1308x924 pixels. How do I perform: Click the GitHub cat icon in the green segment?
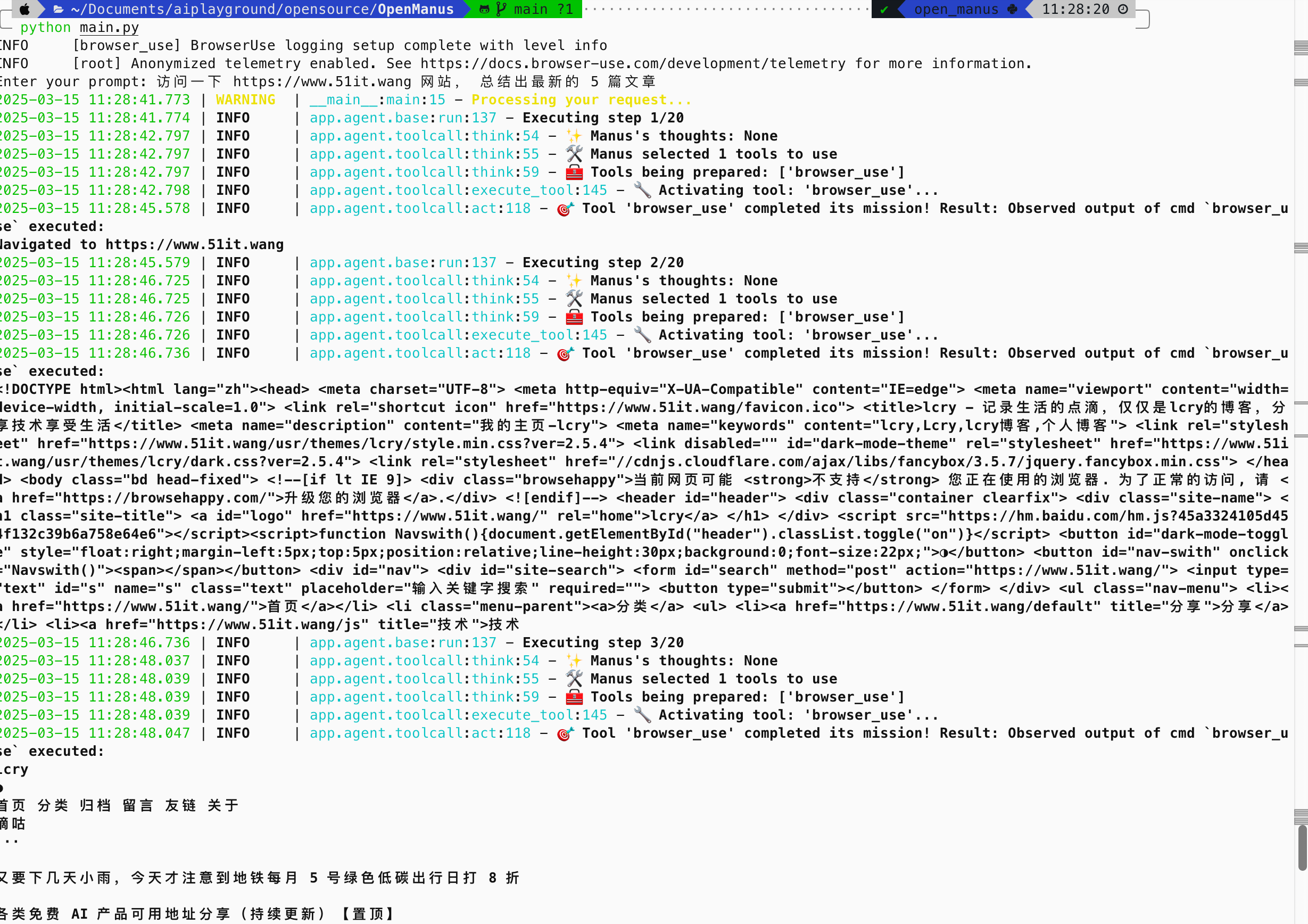(x=484, y=9)
